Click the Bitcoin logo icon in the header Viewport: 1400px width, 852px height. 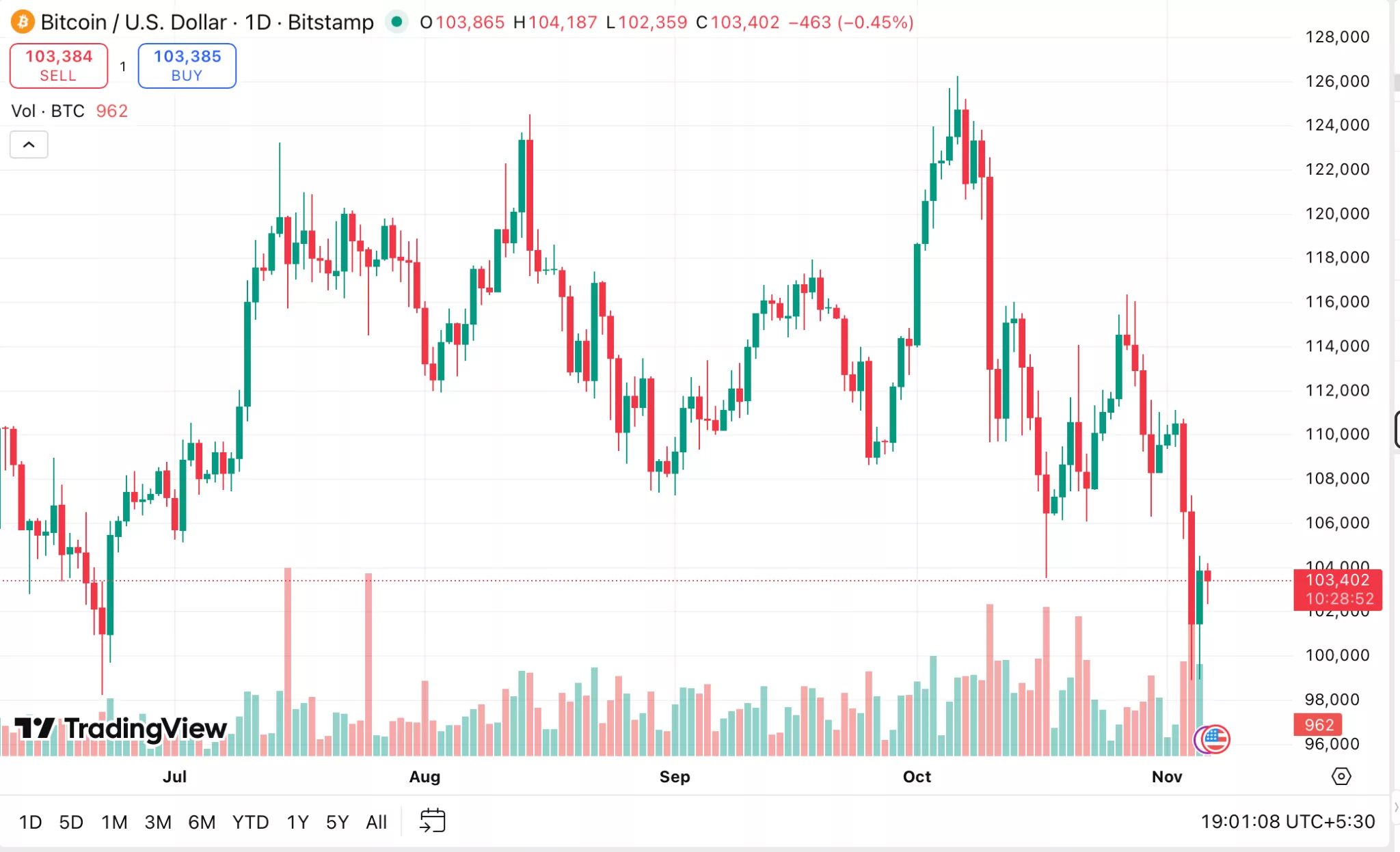click(x=21, y=22)
